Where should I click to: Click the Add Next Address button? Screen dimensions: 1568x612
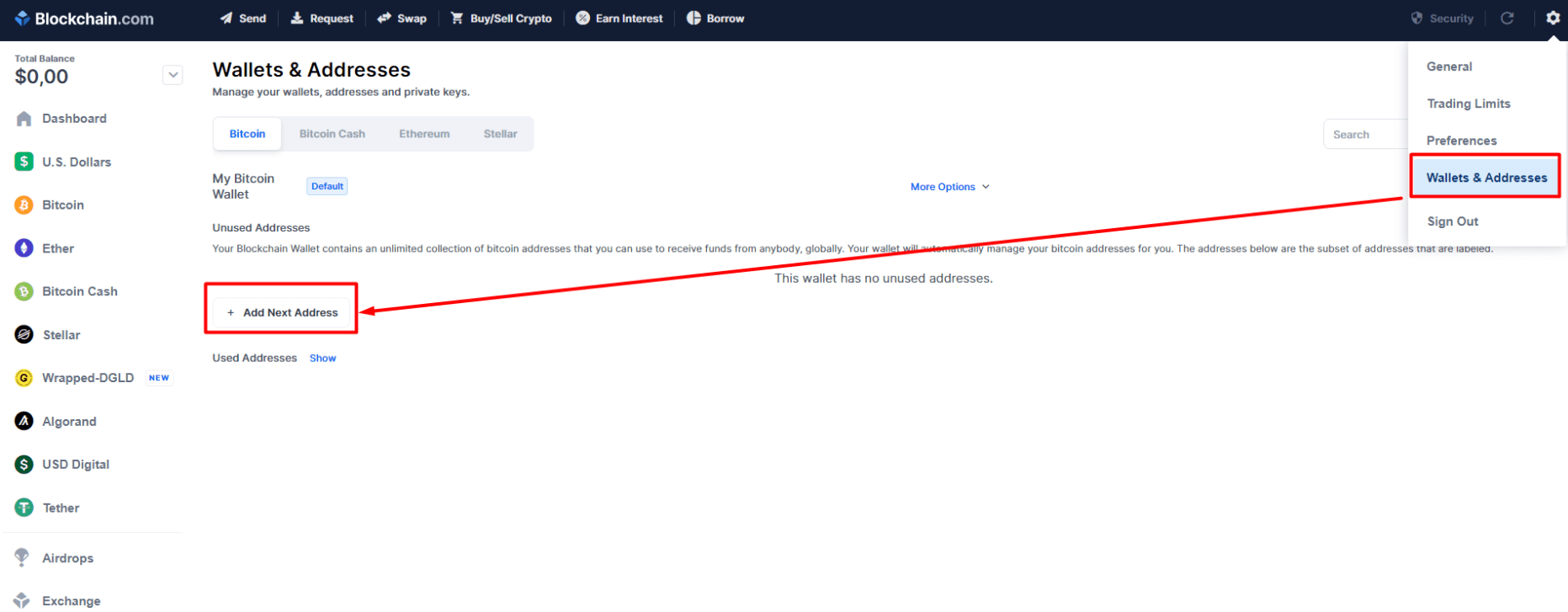[282, 312]
